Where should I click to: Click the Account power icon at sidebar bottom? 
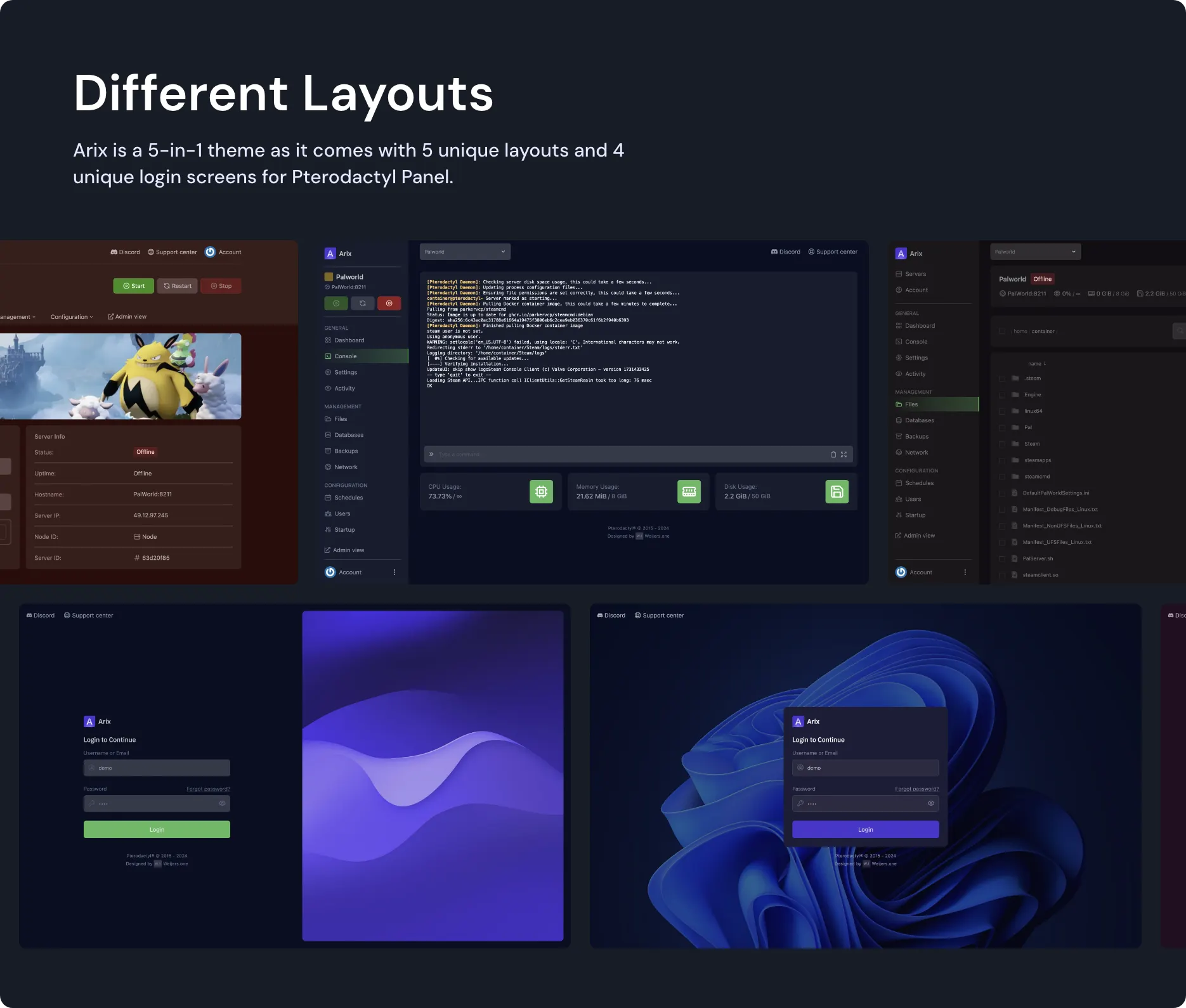(x=330, y=572)
